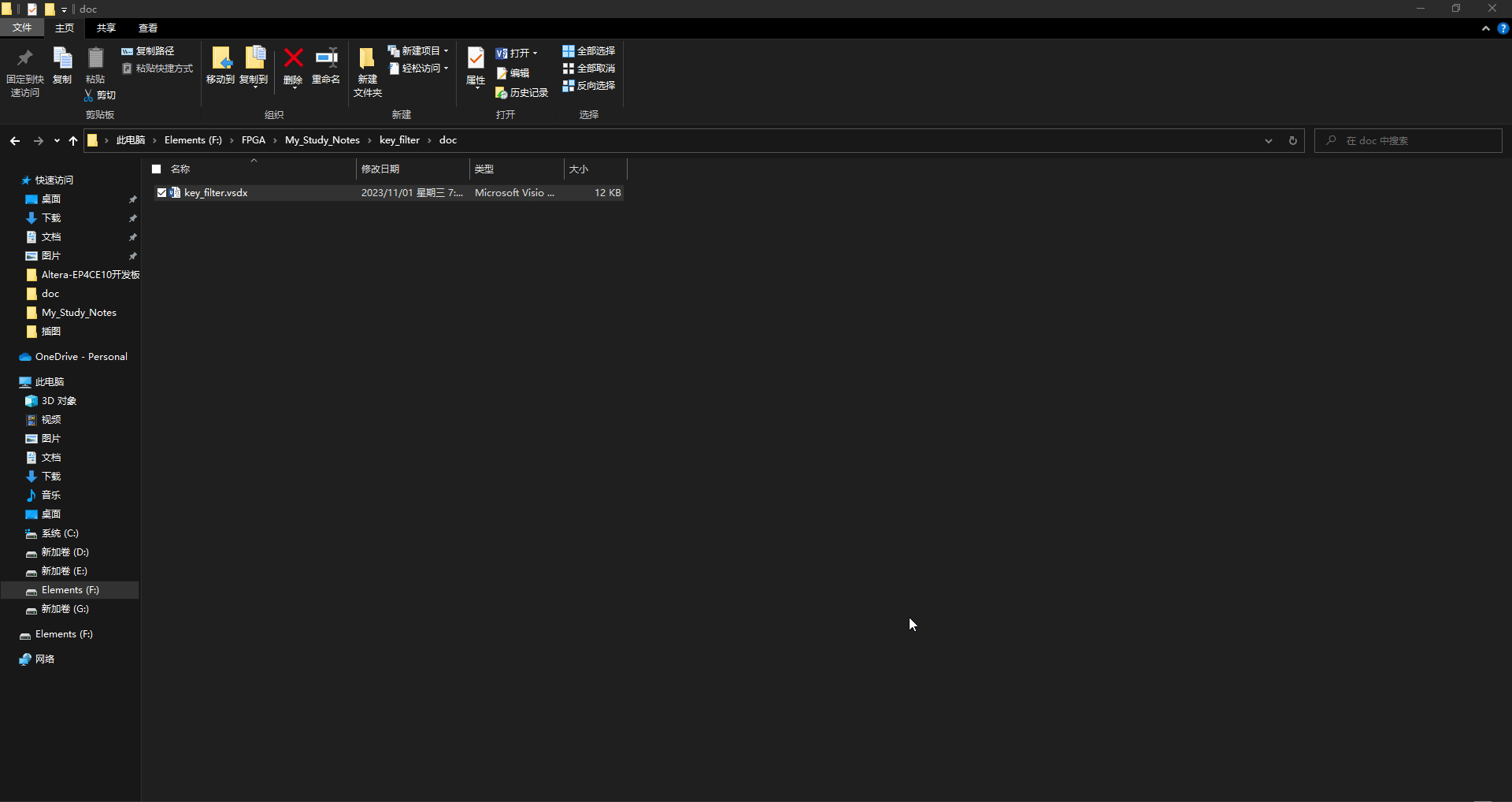Click the 复制 copy icon in ribbon

[62, 58]
